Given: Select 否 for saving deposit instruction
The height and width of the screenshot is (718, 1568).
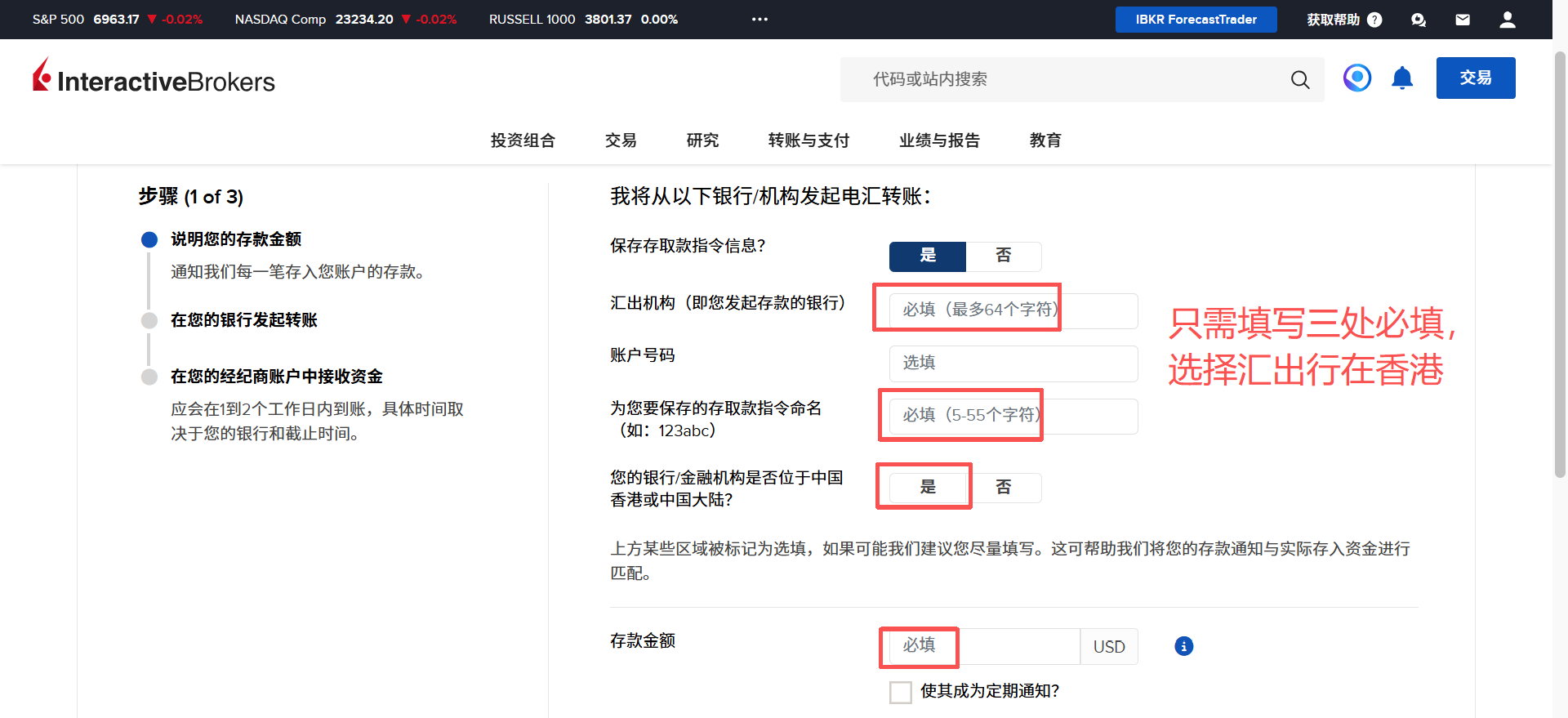Looking at the screenshot, I should tap(1003, 256).
